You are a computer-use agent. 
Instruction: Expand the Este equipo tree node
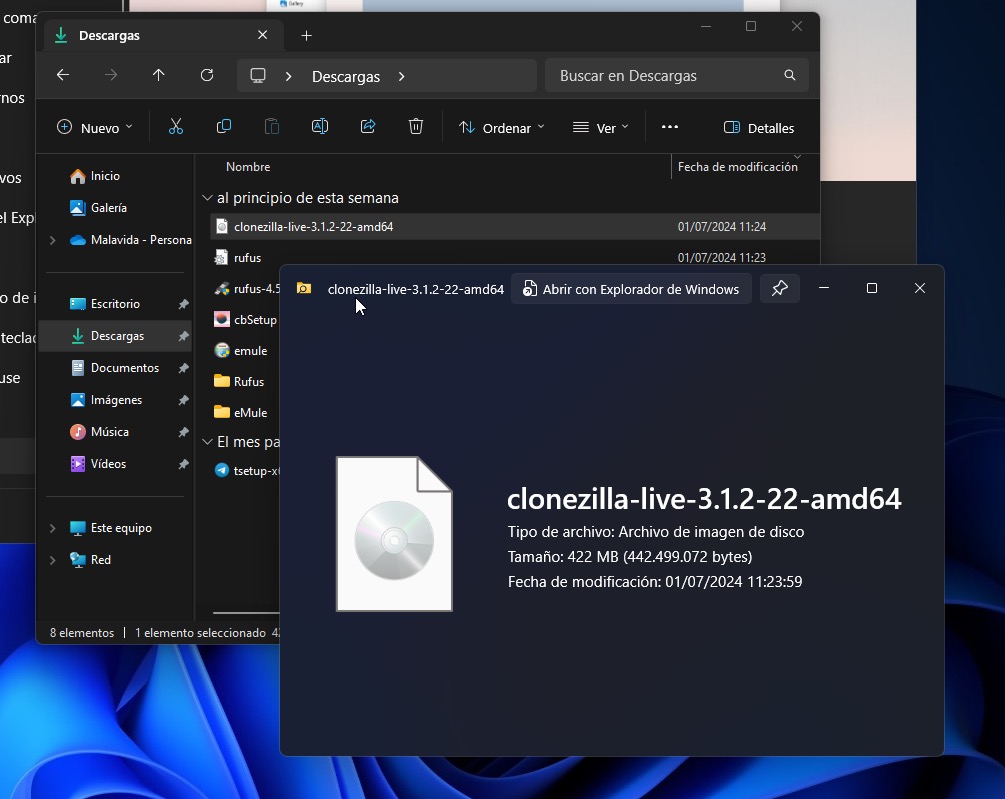click(x=53, y=528)
